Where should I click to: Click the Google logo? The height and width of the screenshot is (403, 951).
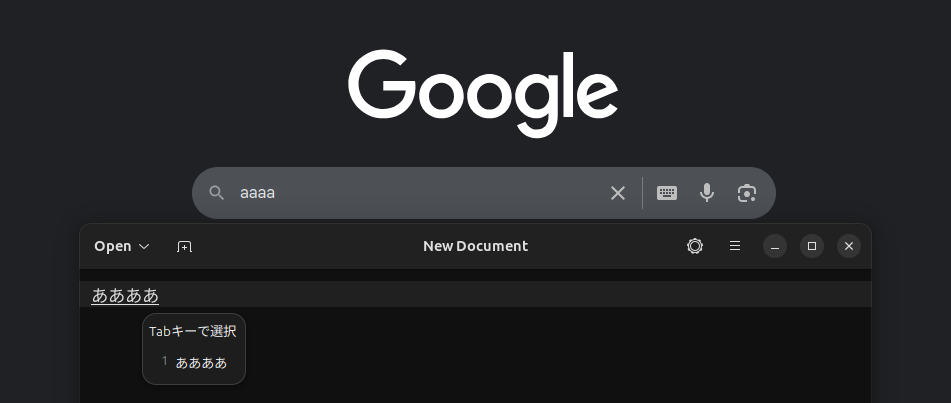[483, 93]
